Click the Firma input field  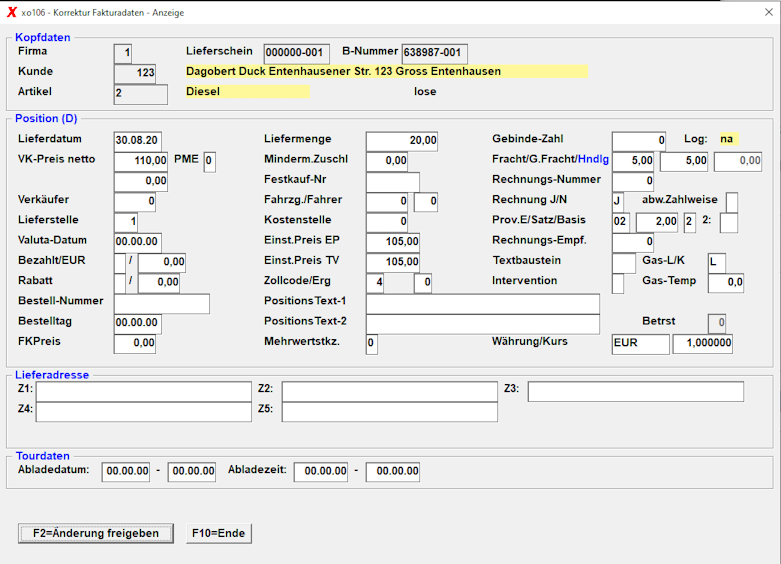[123, 53]
